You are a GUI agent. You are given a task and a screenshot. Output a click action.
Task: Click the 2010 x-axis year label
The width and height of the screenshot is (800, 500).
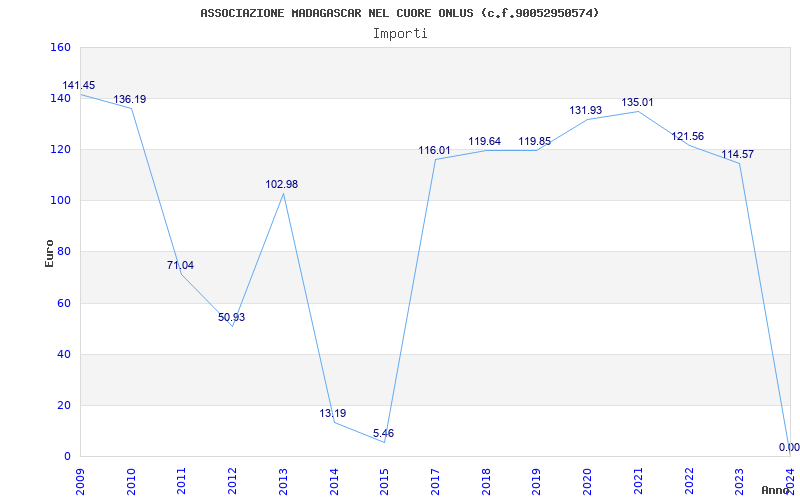click(131, 482)
